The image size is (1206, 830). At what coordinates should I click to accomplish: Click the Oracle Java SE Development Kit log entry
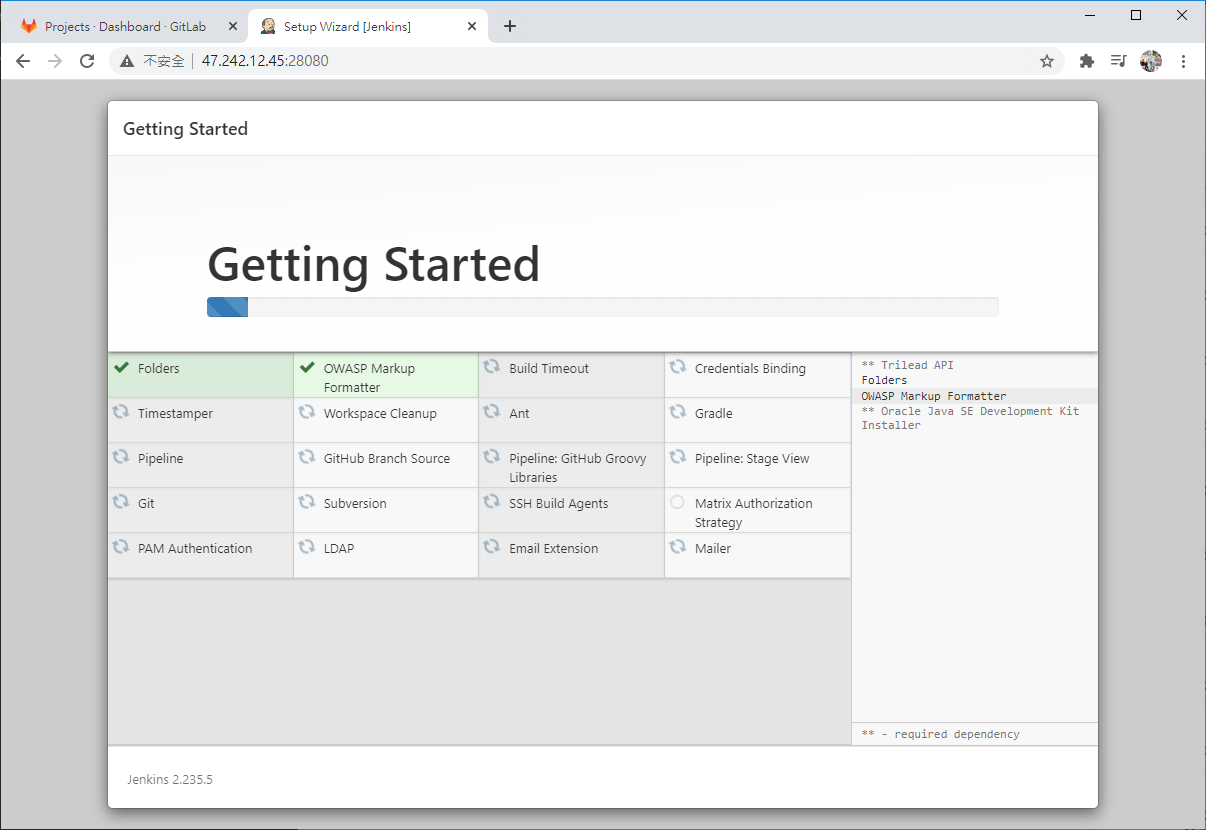point(970,418)
